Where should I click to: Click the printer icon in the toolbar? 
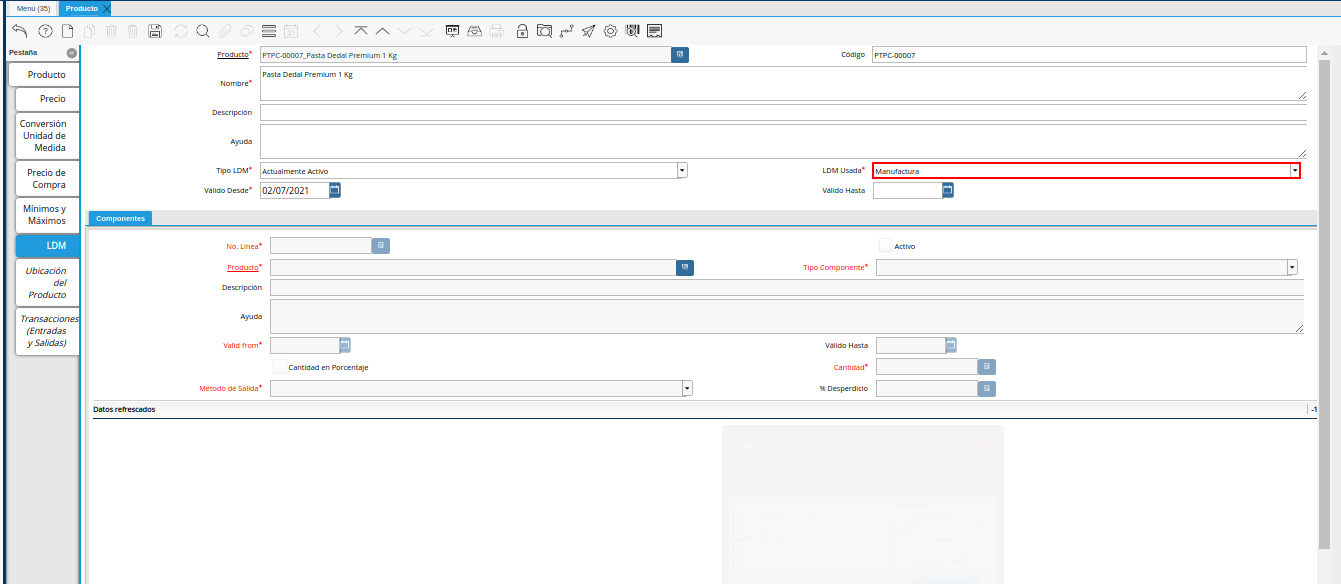pyautogui.click(x=497, y=31)
